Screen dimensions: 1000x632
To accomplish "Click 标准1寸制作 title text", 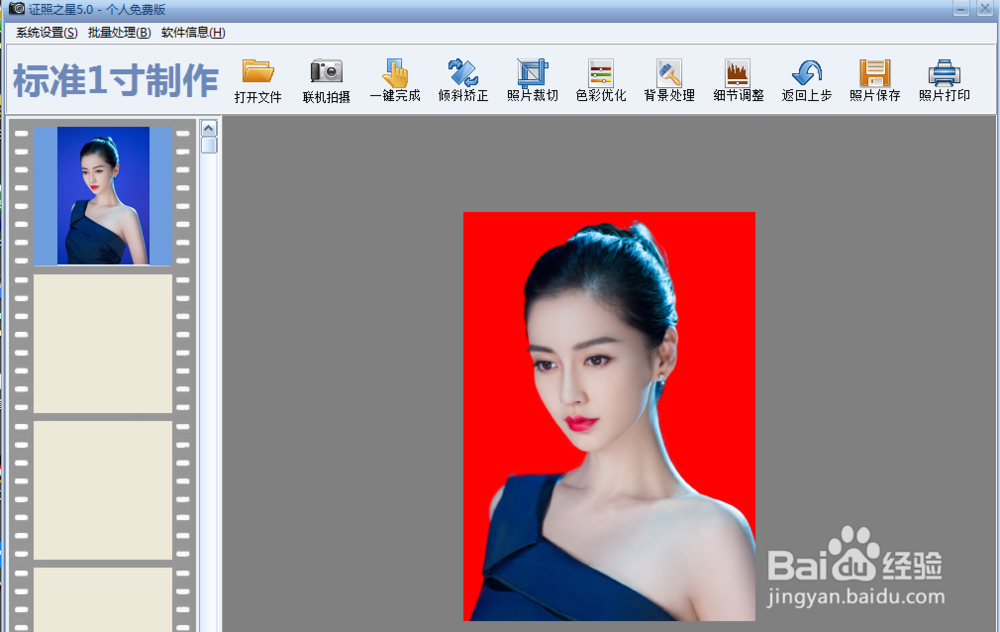I will coord(116,81).
